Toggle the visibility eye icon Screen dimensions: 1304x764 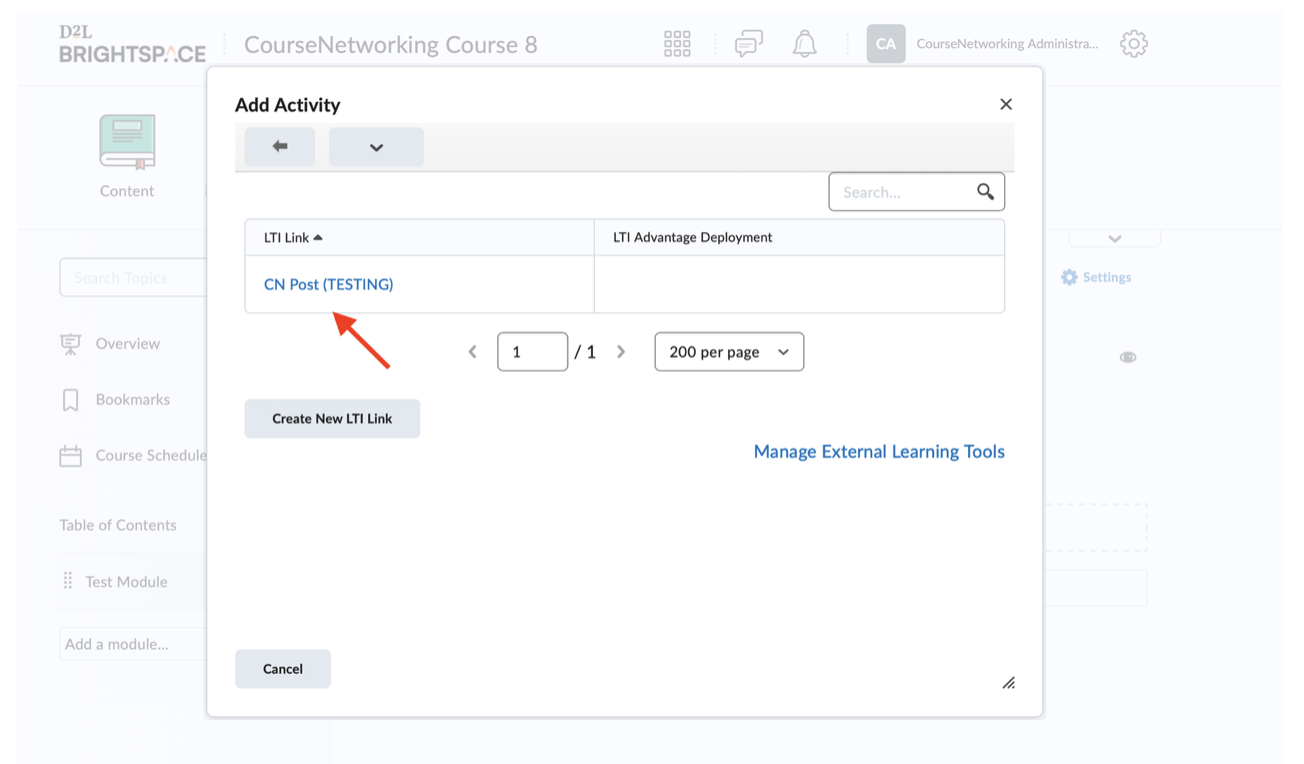pyautogui.click(x=1127, y=357)
